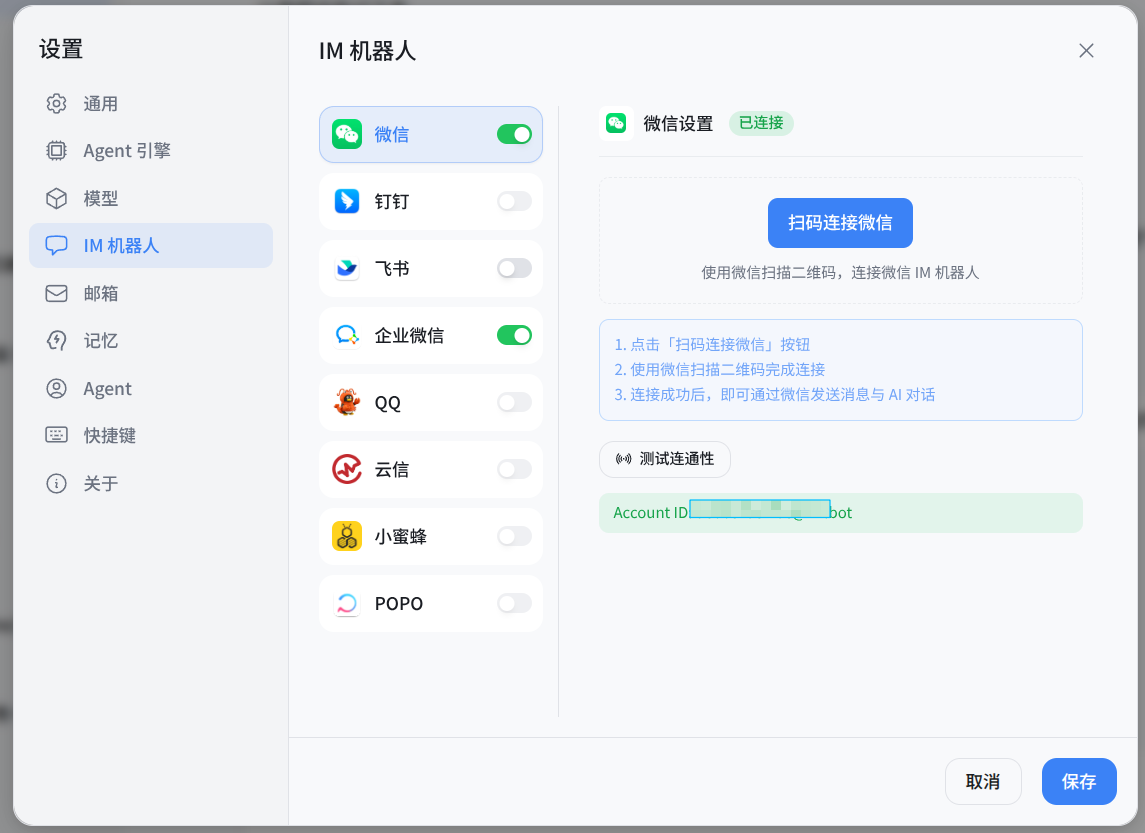Open the 模型 settings section
The width and height of the screenshot is (1145, 833).
click(150, 199)
